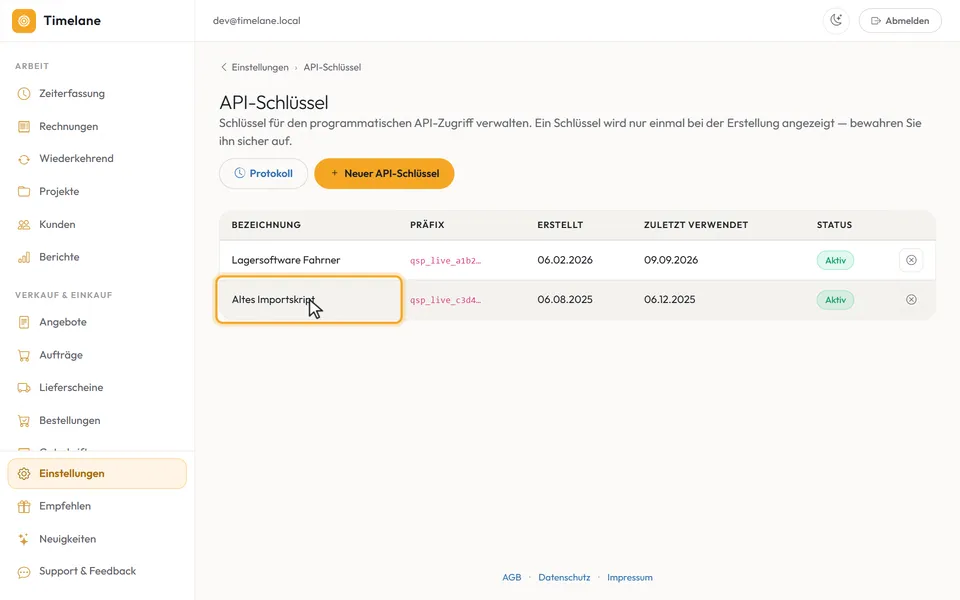Click the Einstellungen gear icon
960x600 pixels.
[24, 474]
